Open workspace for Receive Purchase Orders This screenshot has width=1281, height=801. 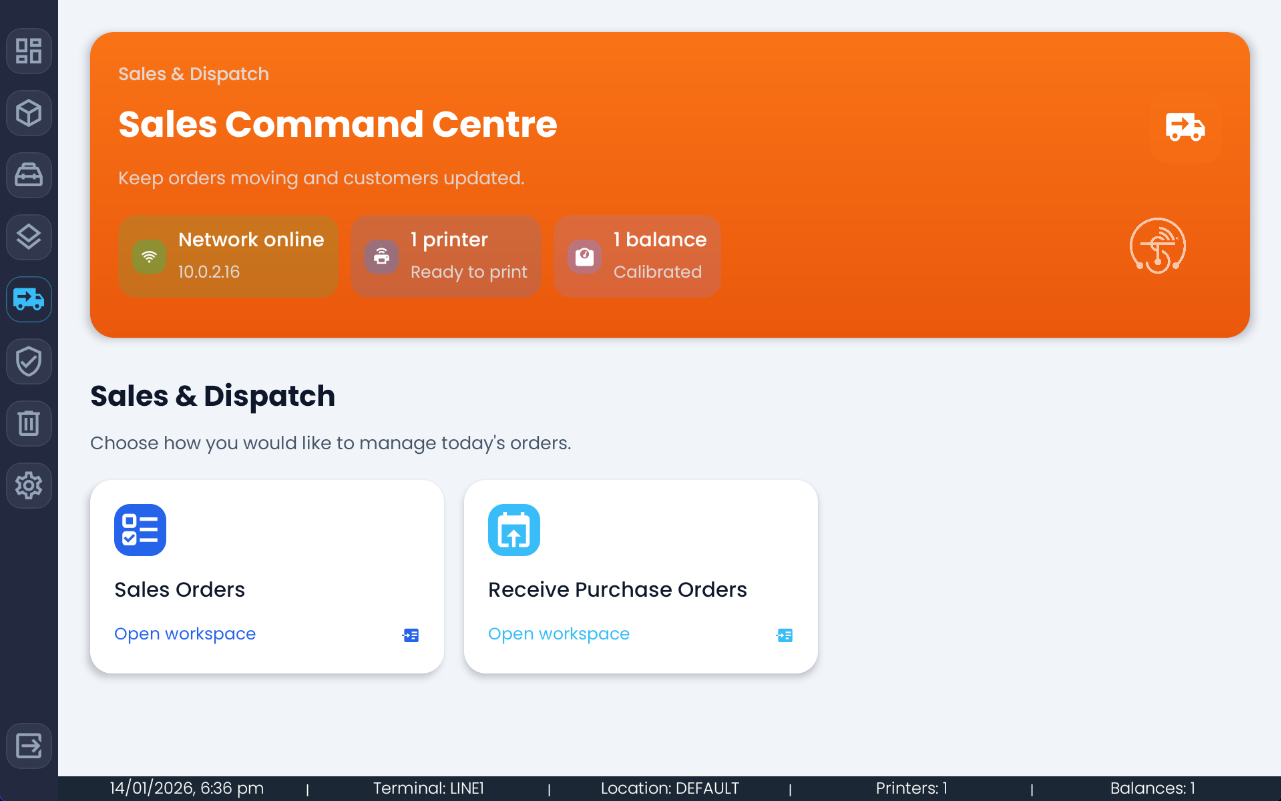click(x=558, y=633)
